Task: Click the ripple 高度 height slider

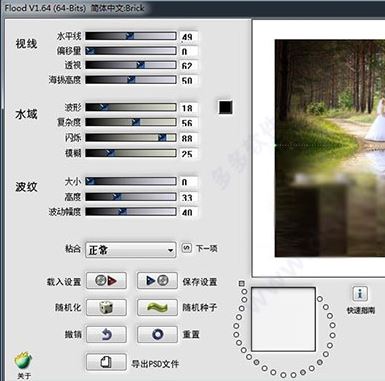Action: pos(131,196)
